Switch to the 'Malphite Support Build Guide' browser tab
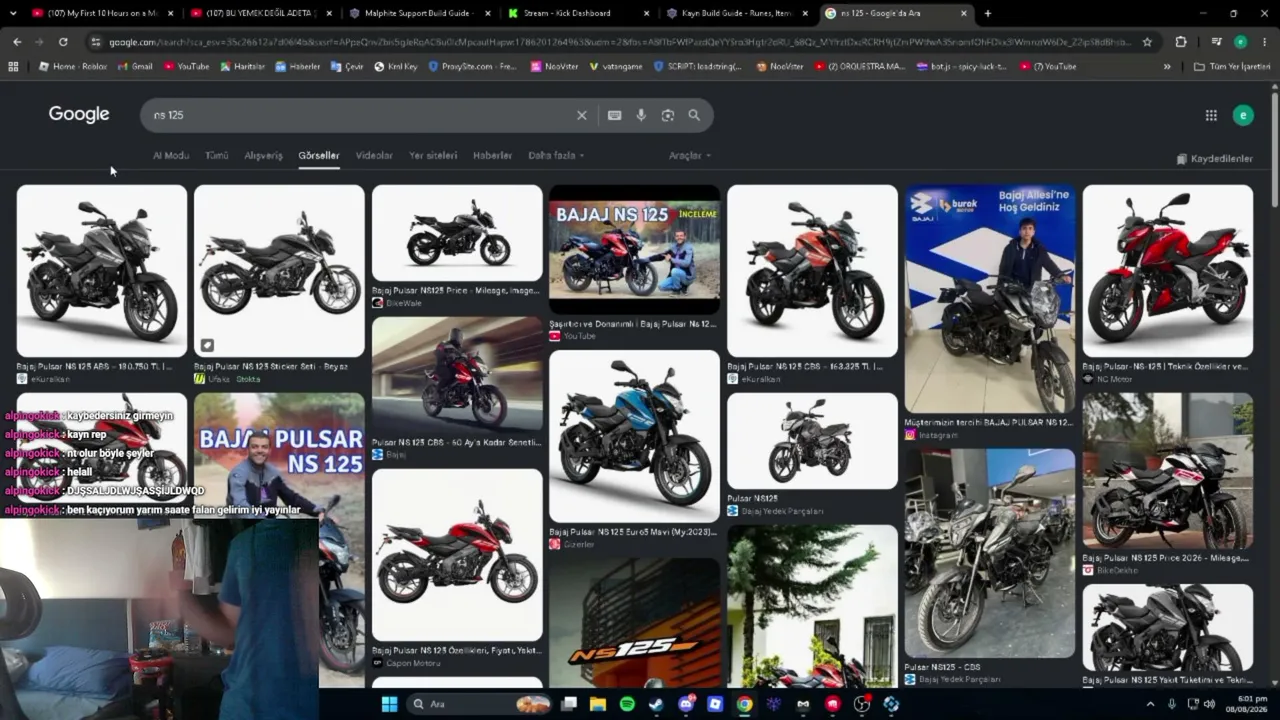1280x720 pixels. (419, 13)
